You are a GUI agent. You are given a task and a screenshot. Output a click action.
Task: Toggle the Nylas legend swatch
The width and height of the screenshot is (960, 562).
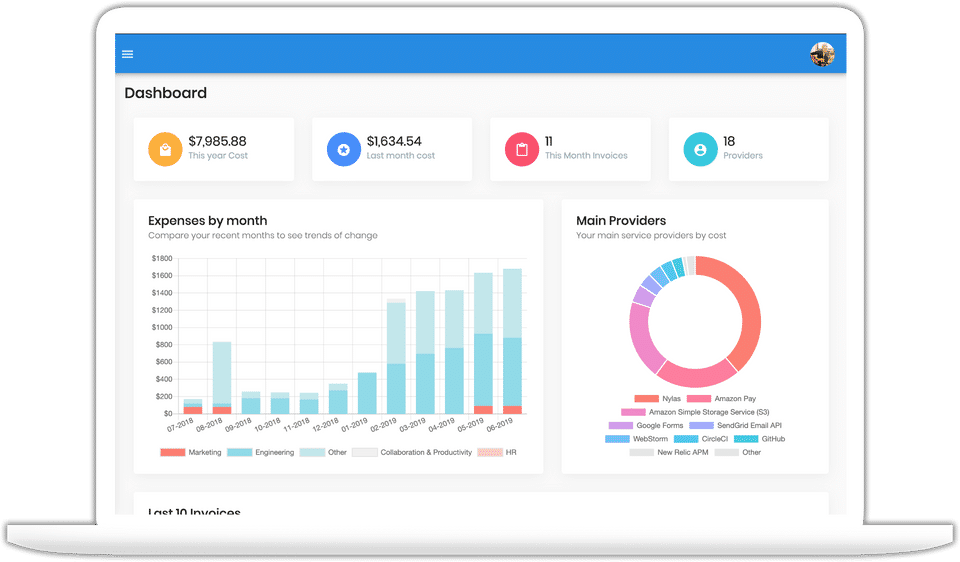[x=647, y=399]
